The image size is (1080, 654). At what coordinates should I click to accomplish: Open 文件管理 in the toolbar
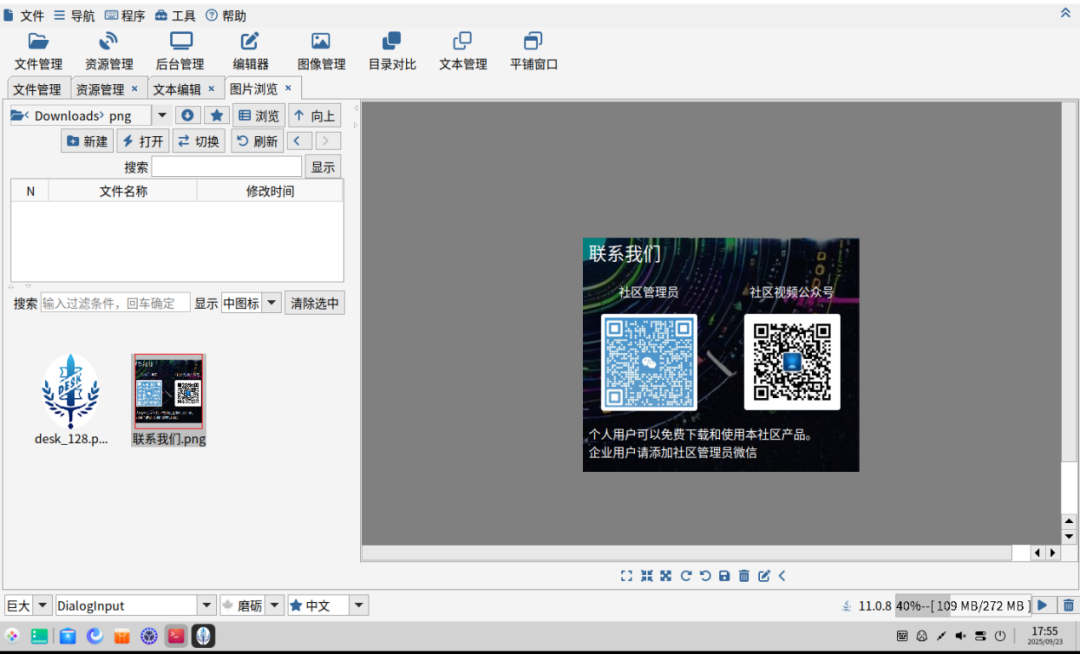39,51
